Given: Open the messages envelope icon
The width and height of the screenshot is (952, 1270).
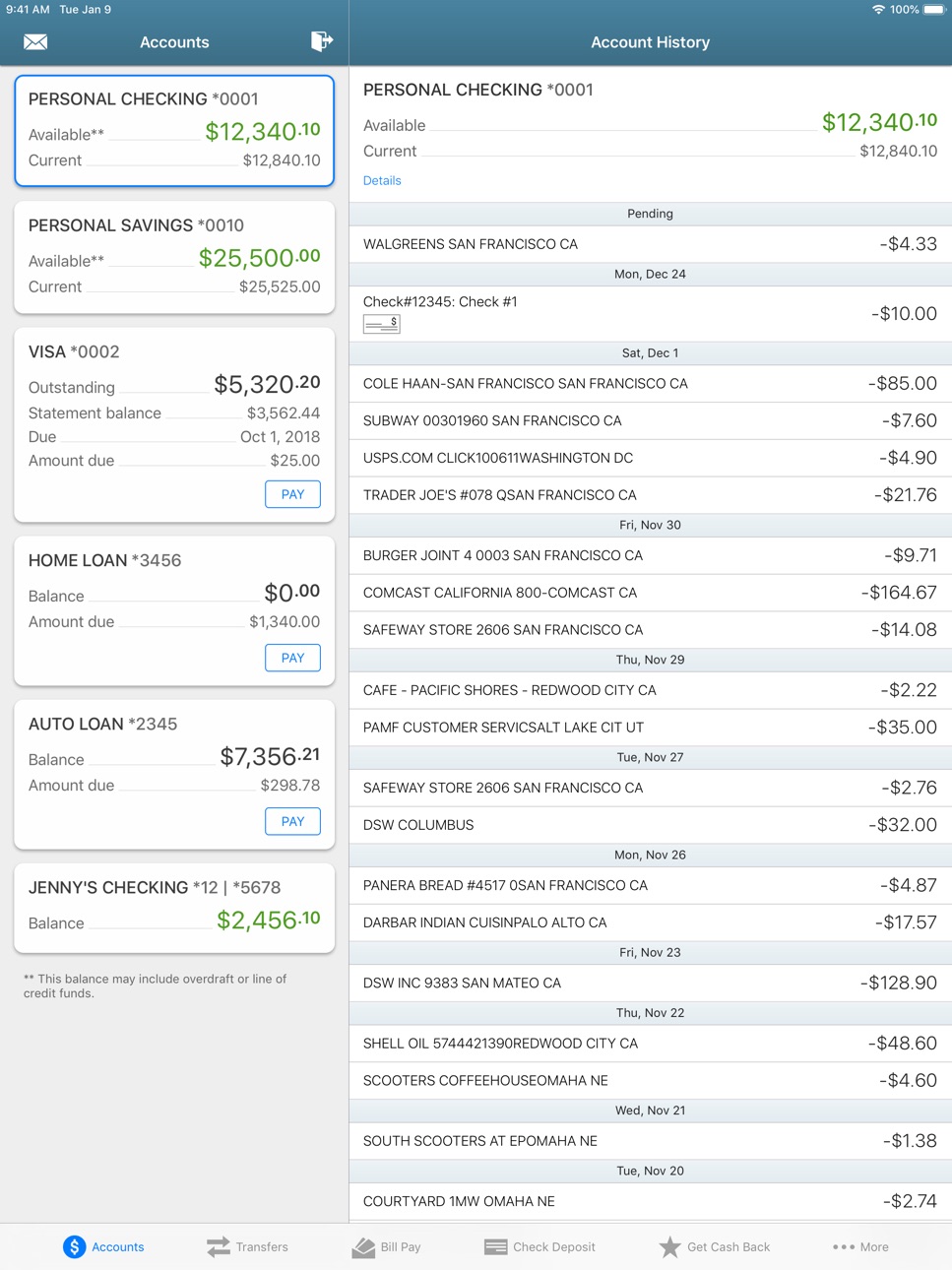Looking at the screenshot, I should coord(35,42).
